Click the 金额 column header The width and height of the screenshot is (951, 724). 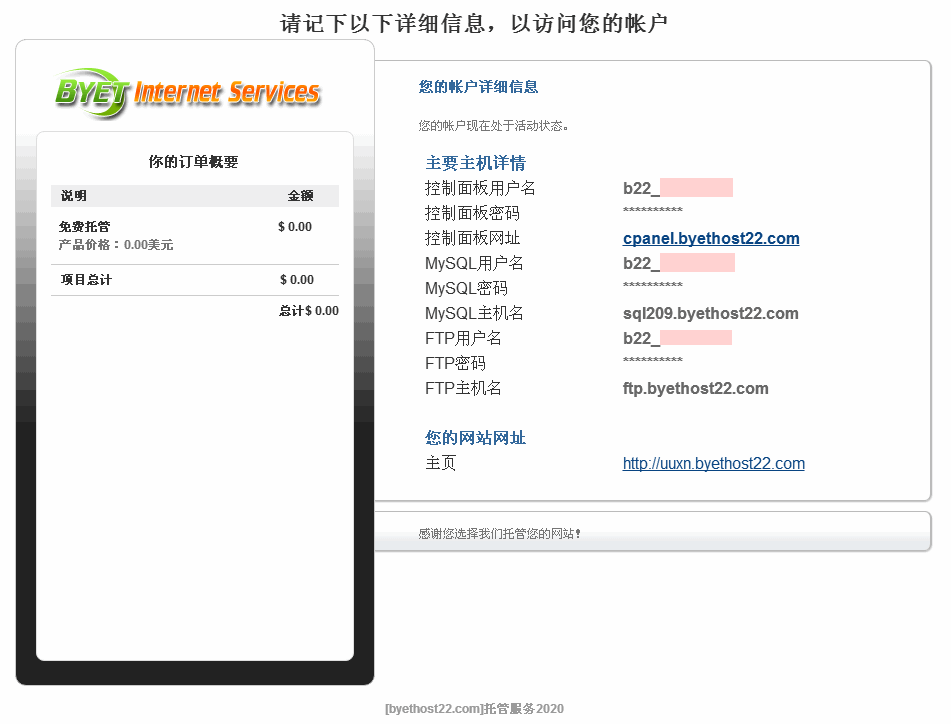300,196
